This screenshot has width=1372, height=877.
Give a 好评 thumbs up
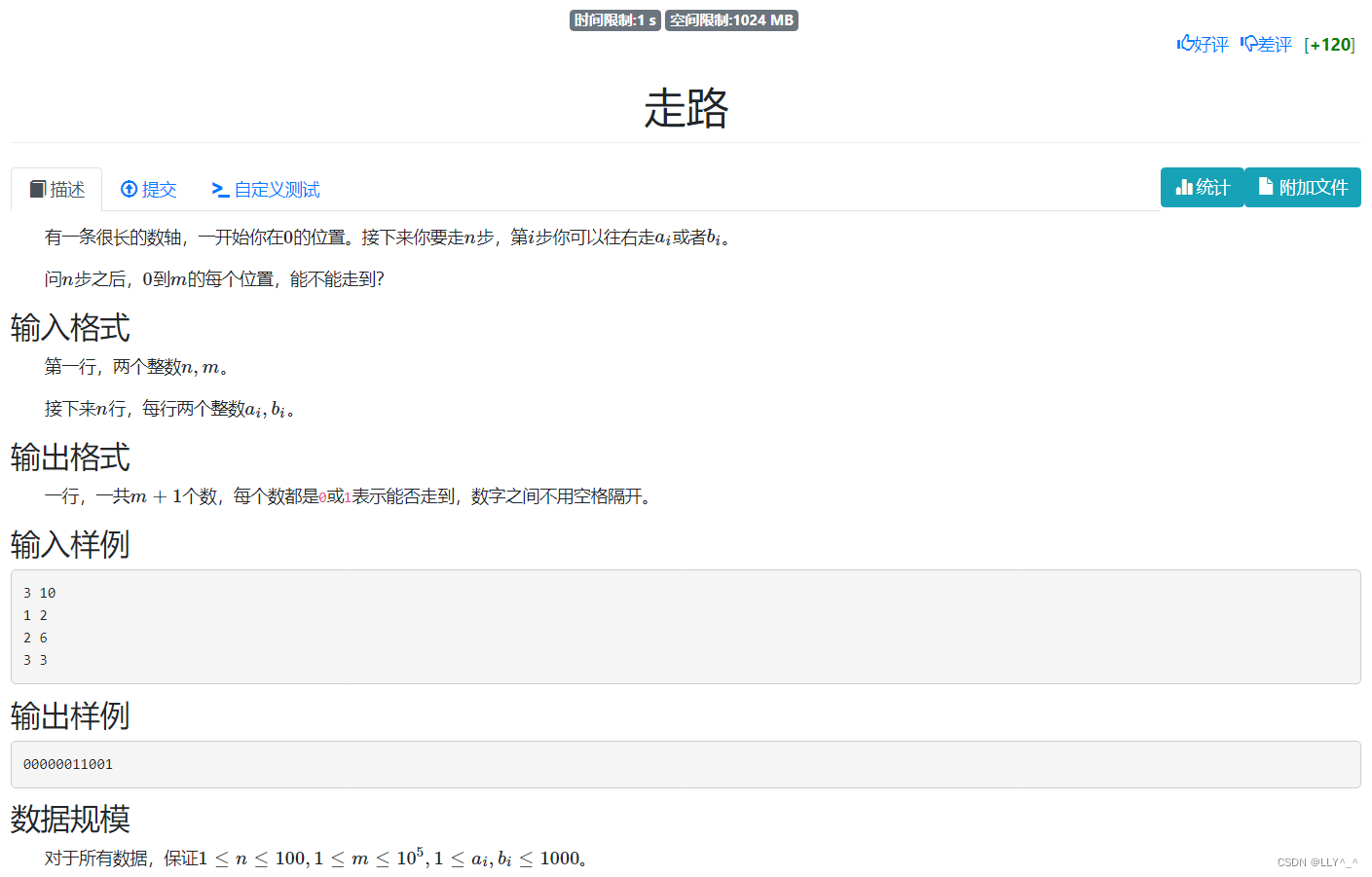tap(1203, 44)
